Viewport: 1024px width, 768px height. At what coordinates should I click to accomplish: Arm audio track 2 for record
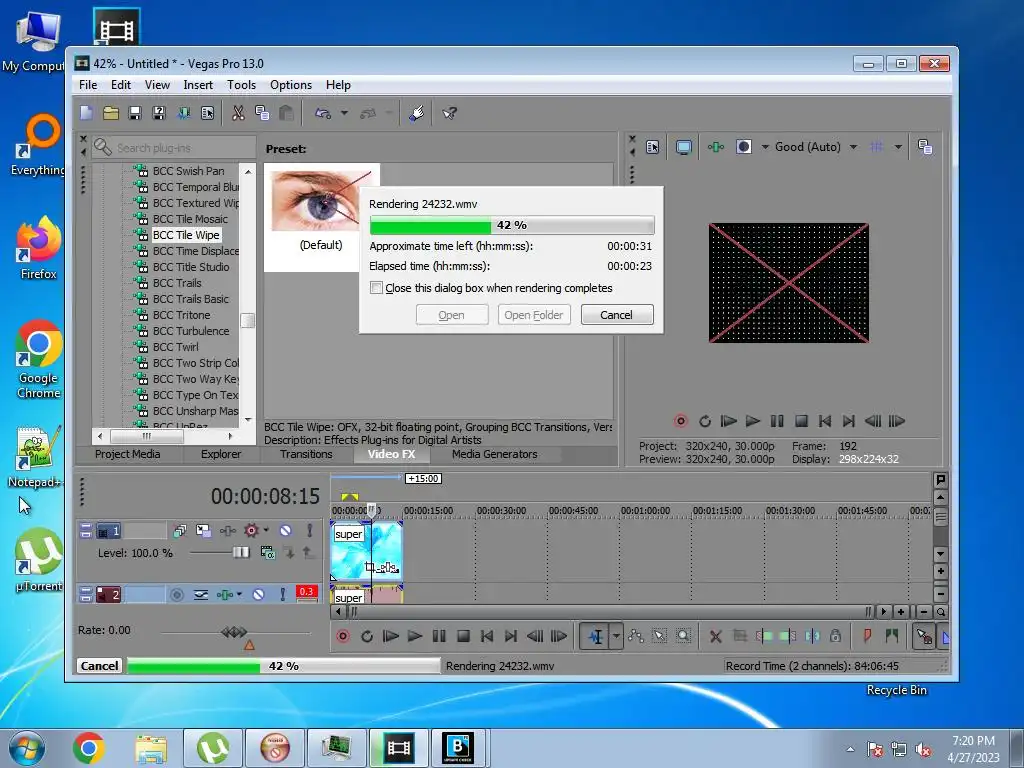(x=176, y=594)
